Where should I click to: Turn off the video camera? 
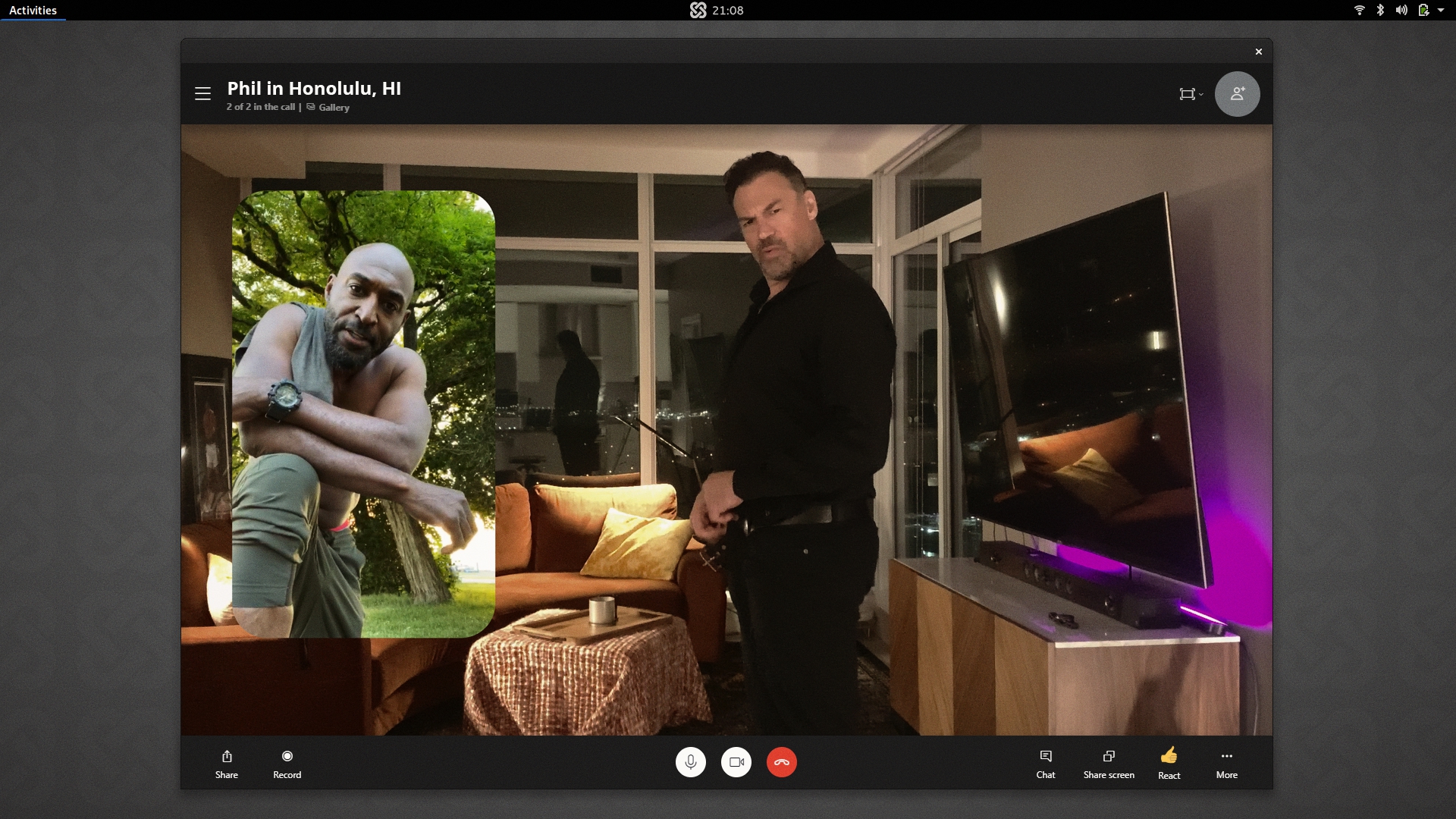[736, 762]
